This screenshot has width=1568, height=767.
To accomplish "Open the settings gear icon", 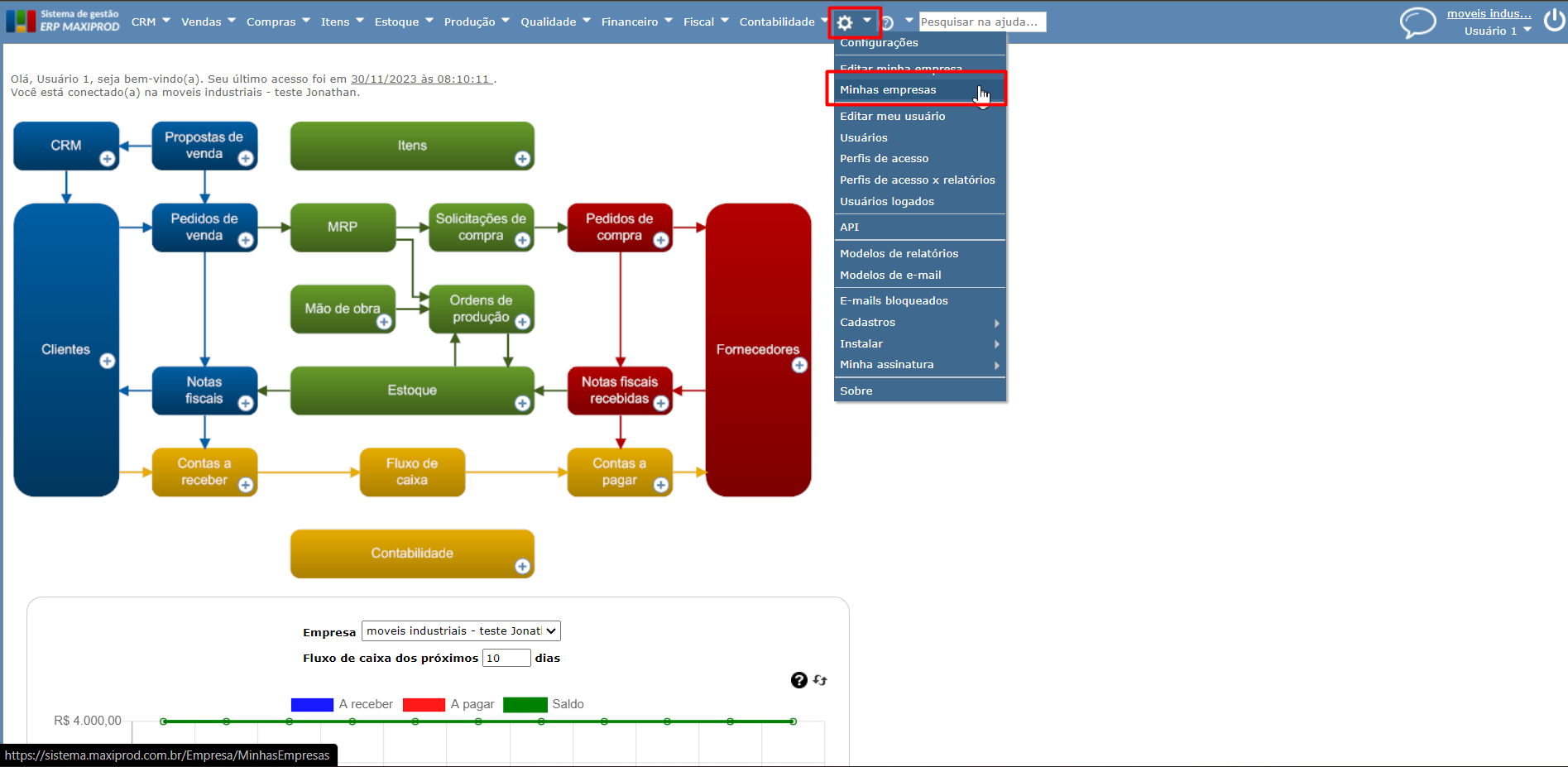I will tap(845, 22).
